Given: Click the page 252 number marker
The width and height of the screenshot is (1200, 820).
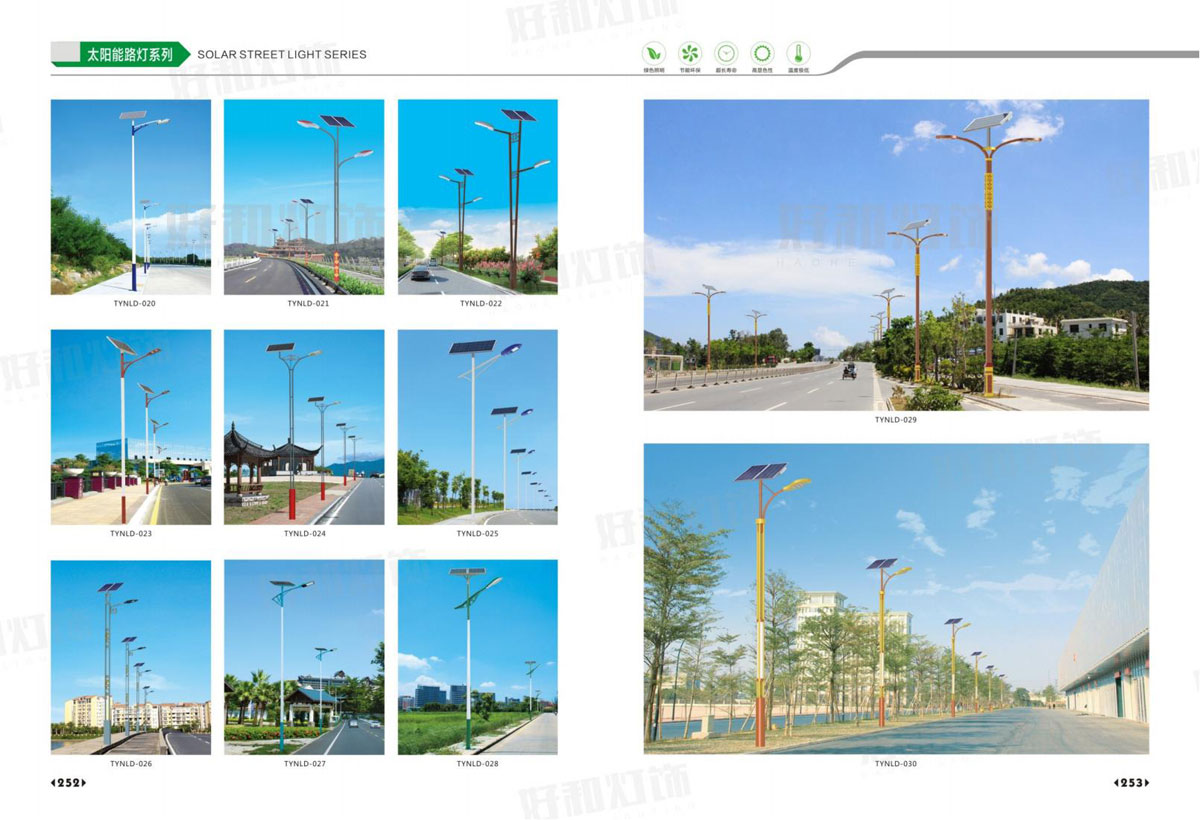Looking at the screenshot, I should pos(69,783).
